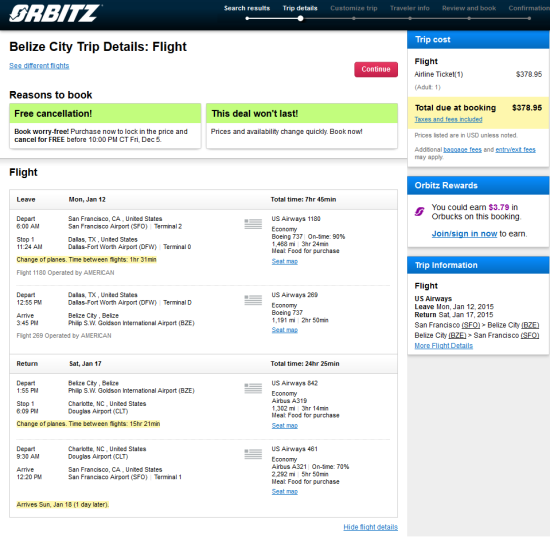Click the $3.79 Orbucks amount
This screenshot has height=537, width=550.
(498, 207)
